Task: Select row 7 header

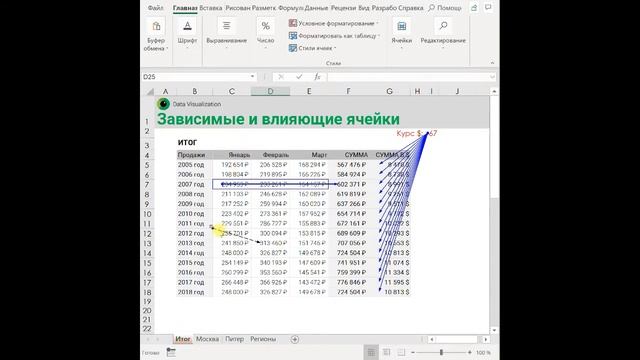Action: coord(147,184)
